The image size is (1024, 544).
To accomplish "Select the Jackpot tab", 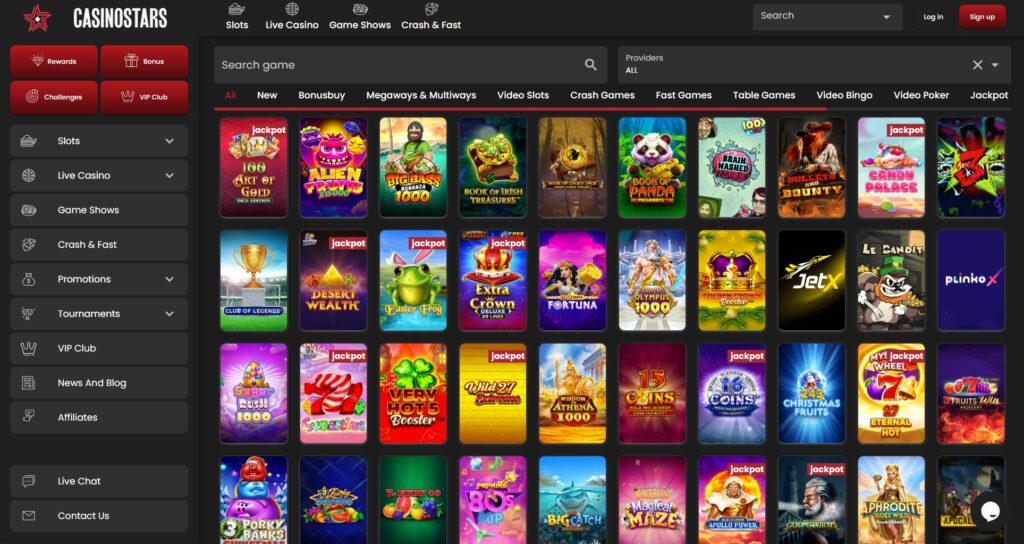I will (989, 95).
